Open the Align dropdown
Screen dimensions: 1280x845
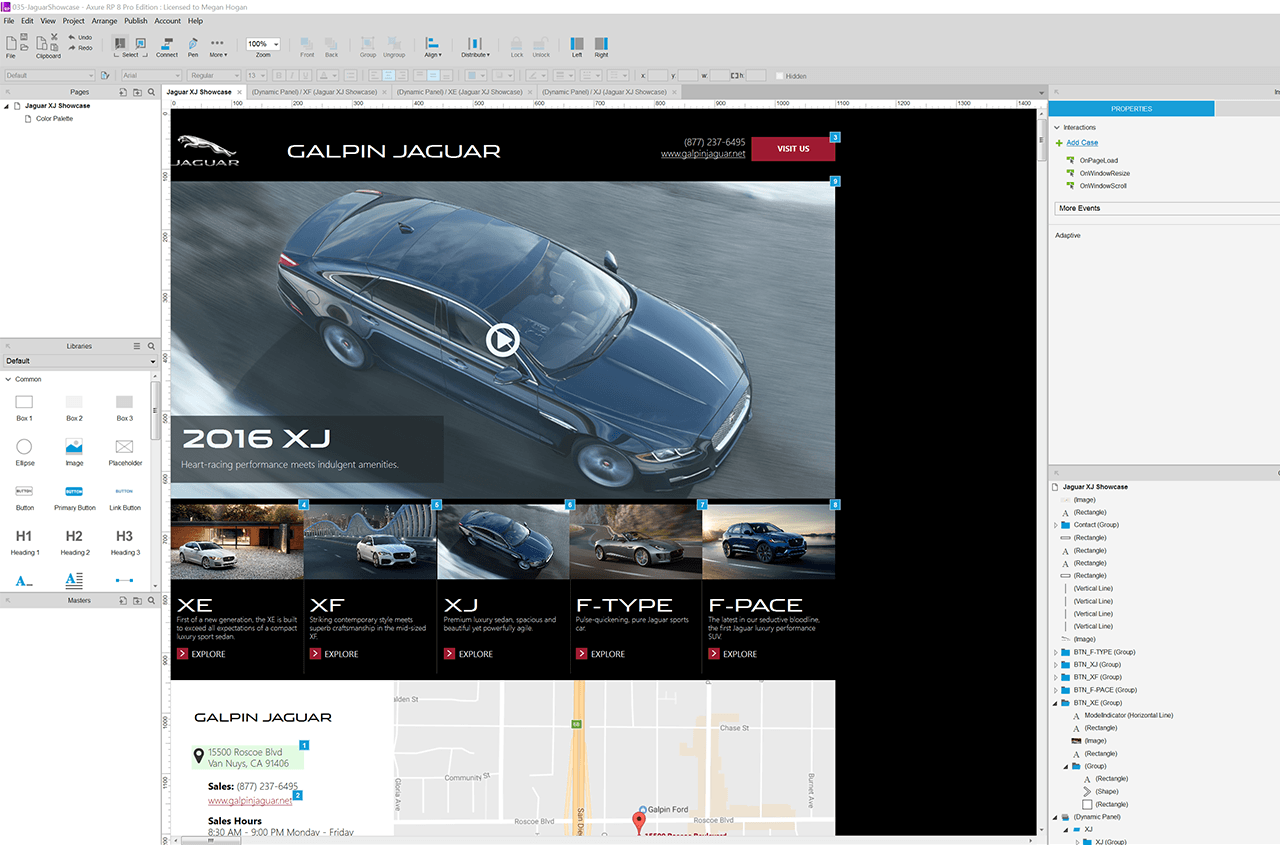(433, 45)
